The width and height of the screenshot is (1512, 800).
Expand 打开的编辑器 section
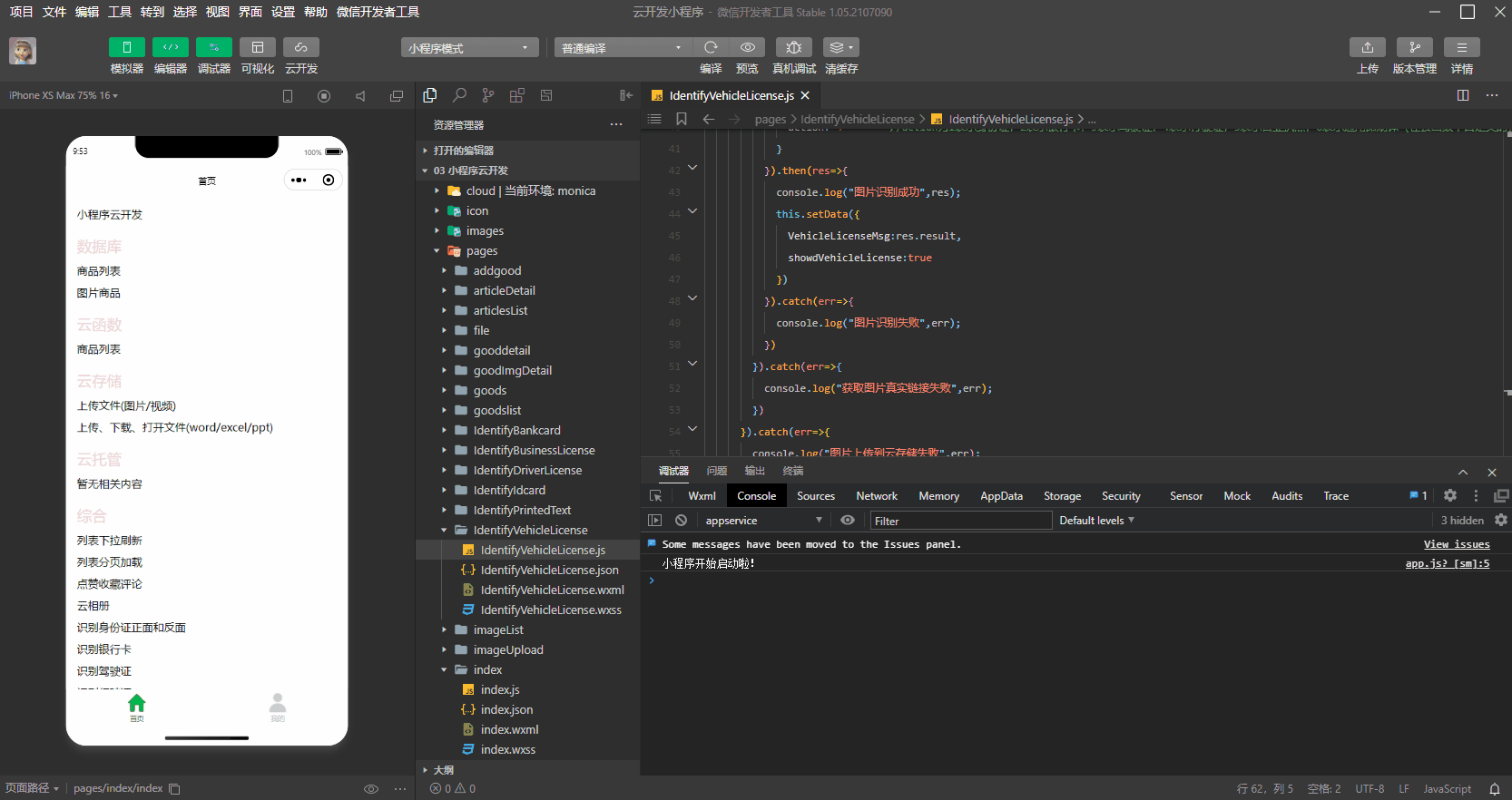pos(527,151)
